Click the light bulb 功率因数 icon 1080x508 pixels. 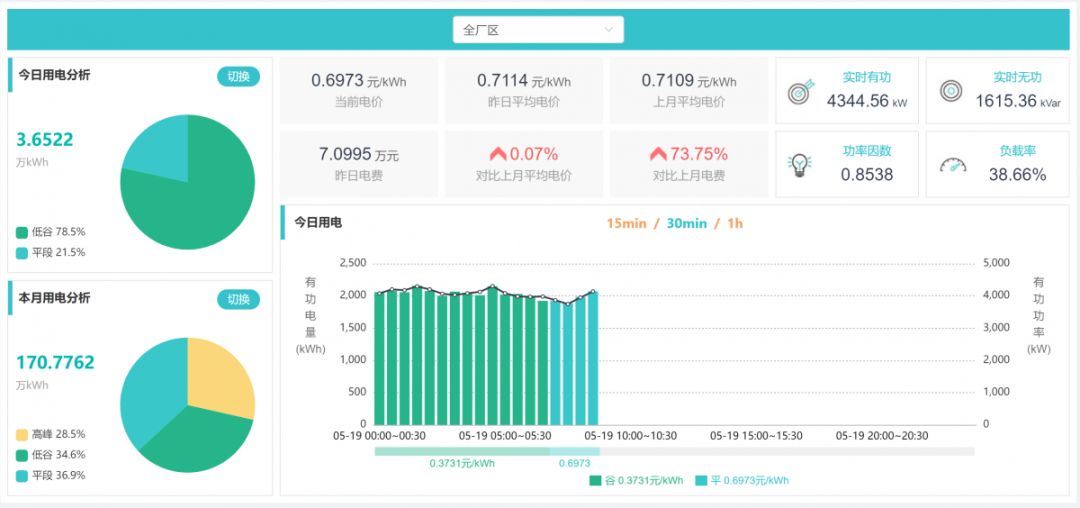point(800,165)
